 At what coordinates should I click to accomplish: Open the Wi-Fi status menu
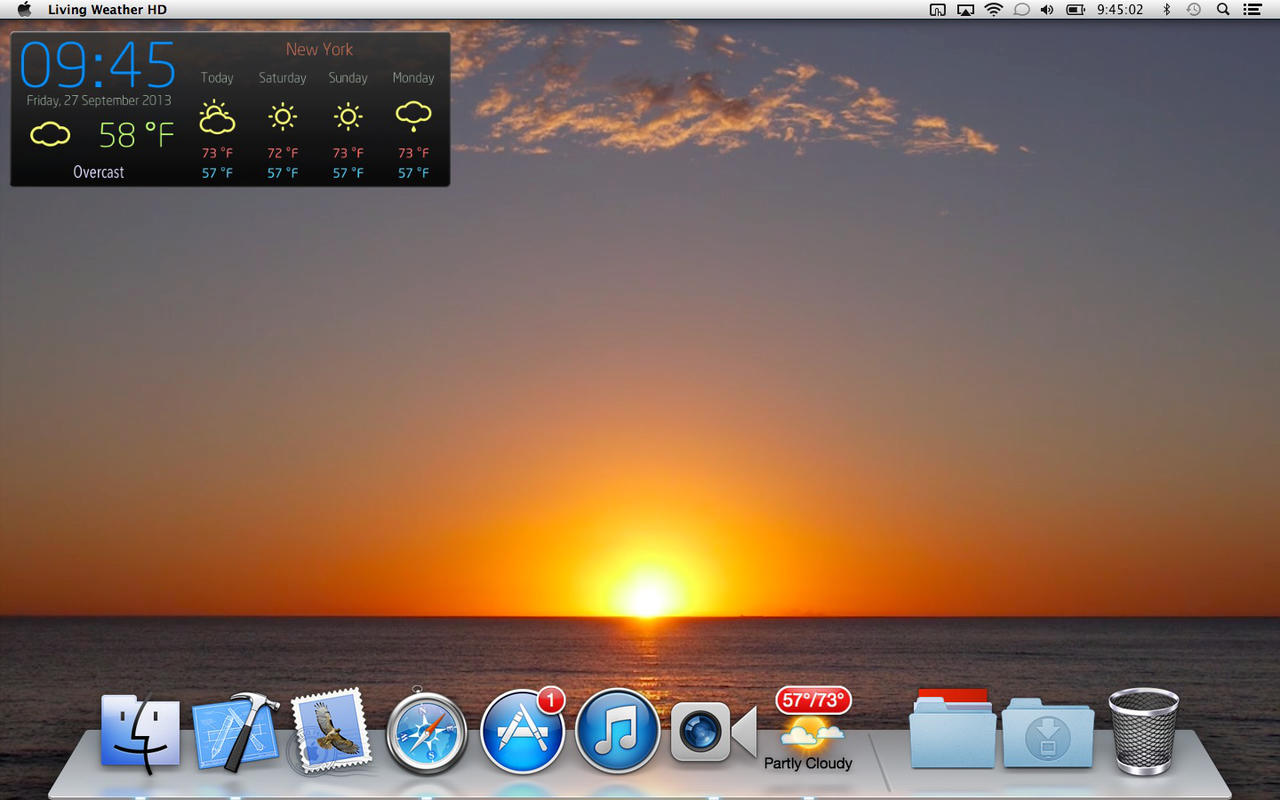tap(993, 10)
